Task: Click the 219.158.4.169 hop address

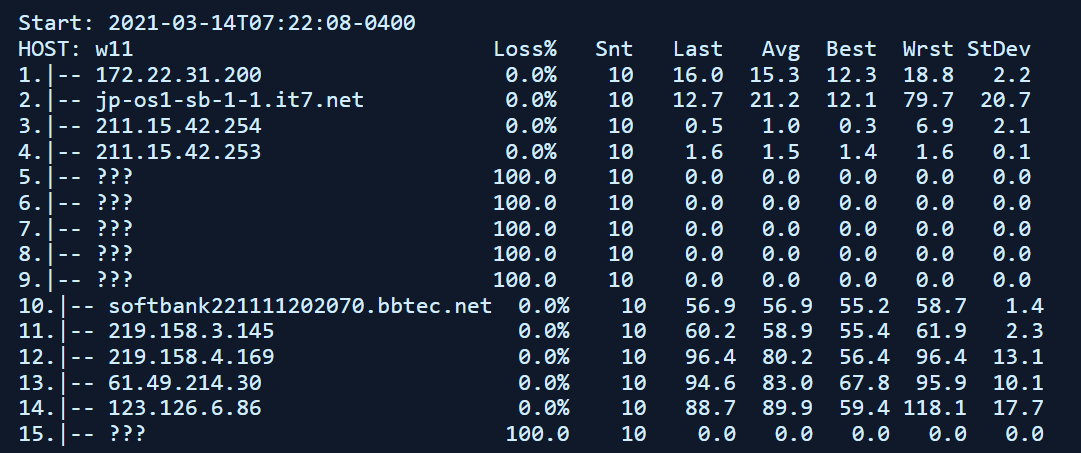Action: [x=191, y=357]
